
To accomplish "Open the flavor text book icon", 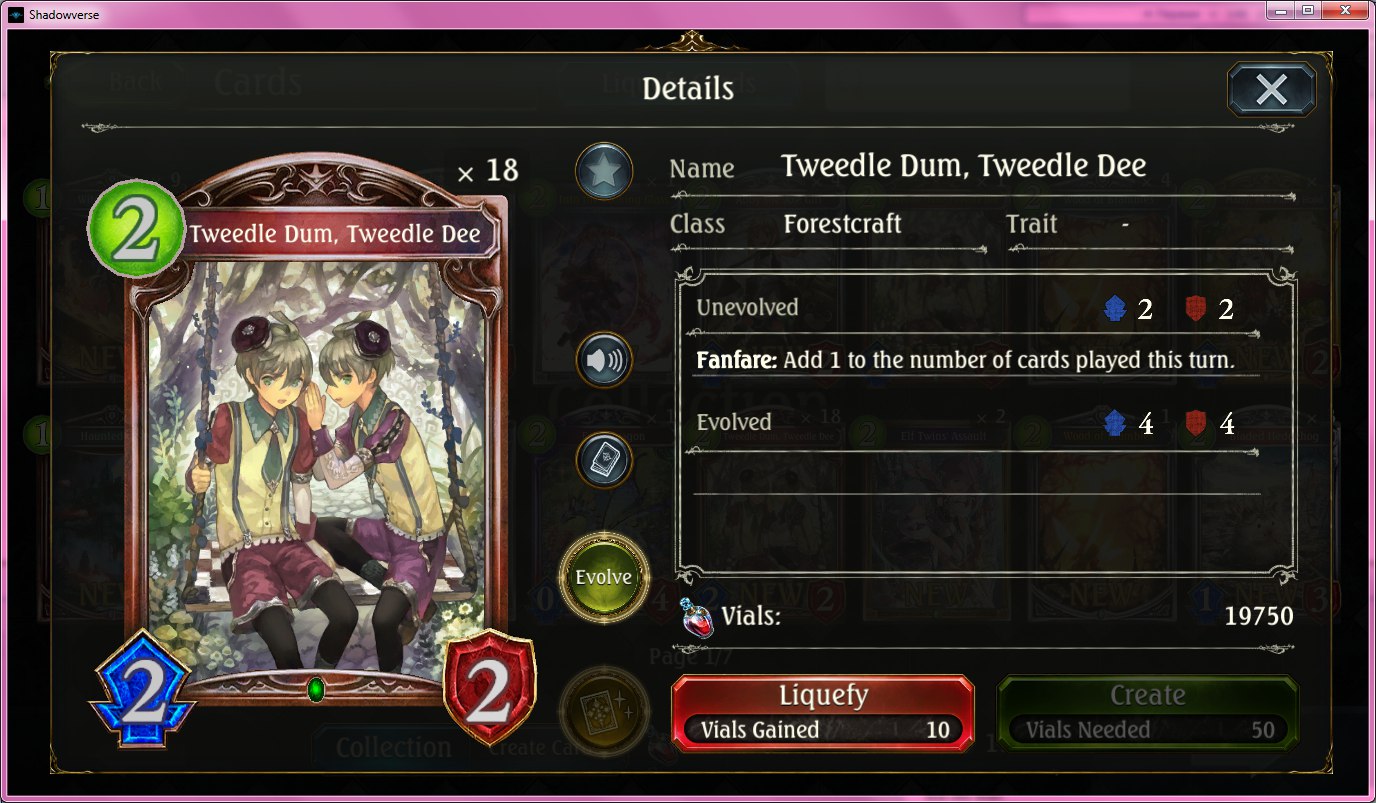I will tap(604, 460).
